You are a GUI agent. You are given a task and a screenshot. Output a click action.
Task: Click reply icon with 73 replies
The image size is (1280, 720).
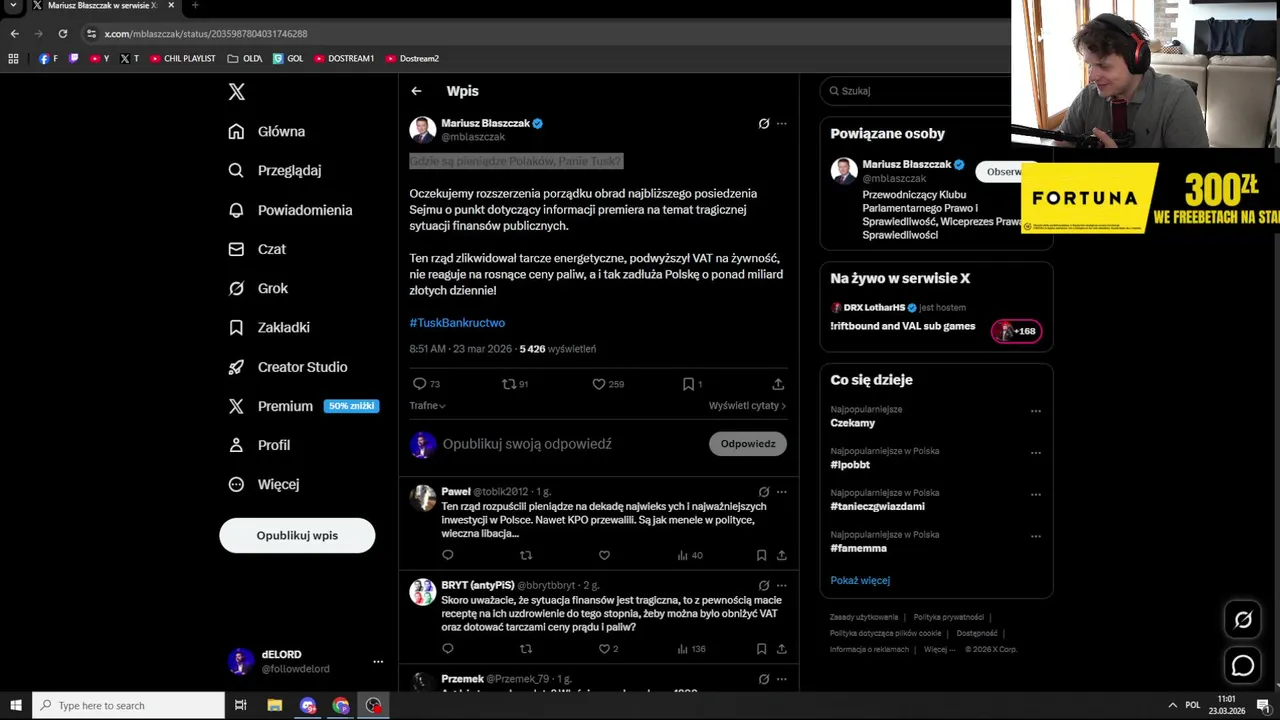pos(426,384)
